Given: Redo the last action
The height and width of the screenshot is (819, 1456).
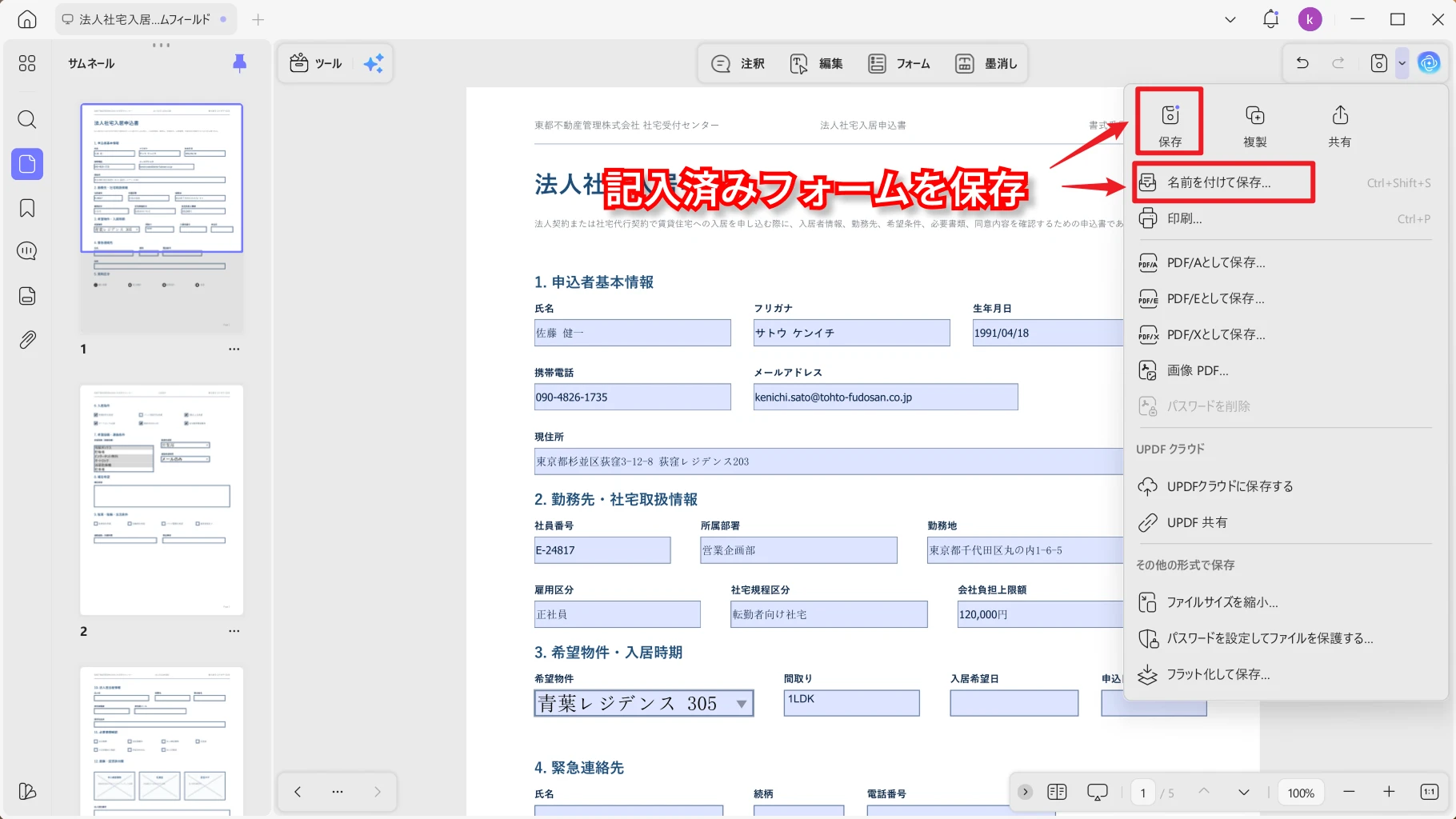Looking at the screenshot, I should (1338, 62).
